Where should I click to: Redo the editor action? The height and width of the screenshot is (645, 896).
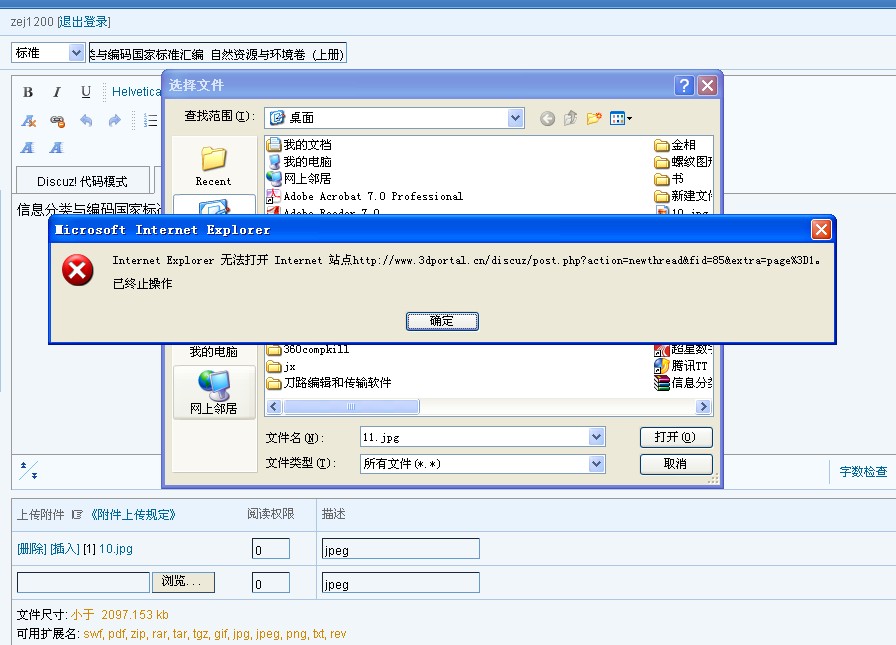(114, 121)
